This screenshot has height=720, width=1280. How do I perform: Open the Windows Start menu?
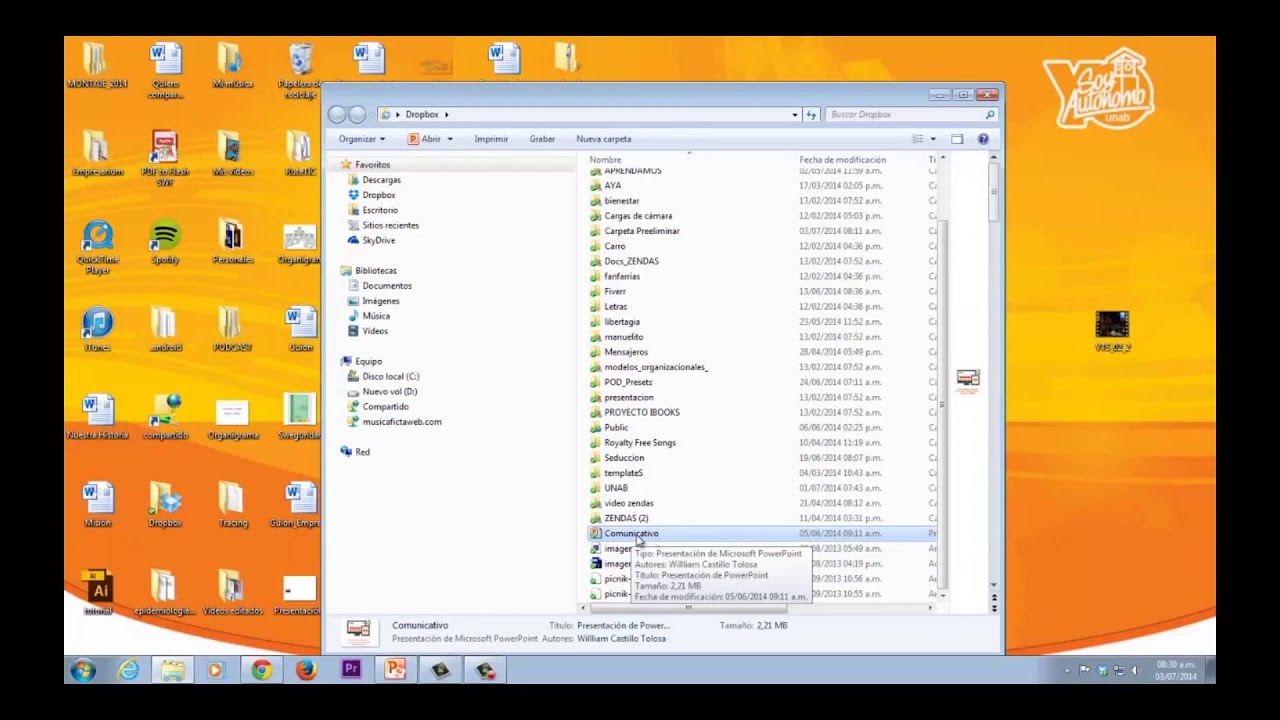[x=83, y=670]
